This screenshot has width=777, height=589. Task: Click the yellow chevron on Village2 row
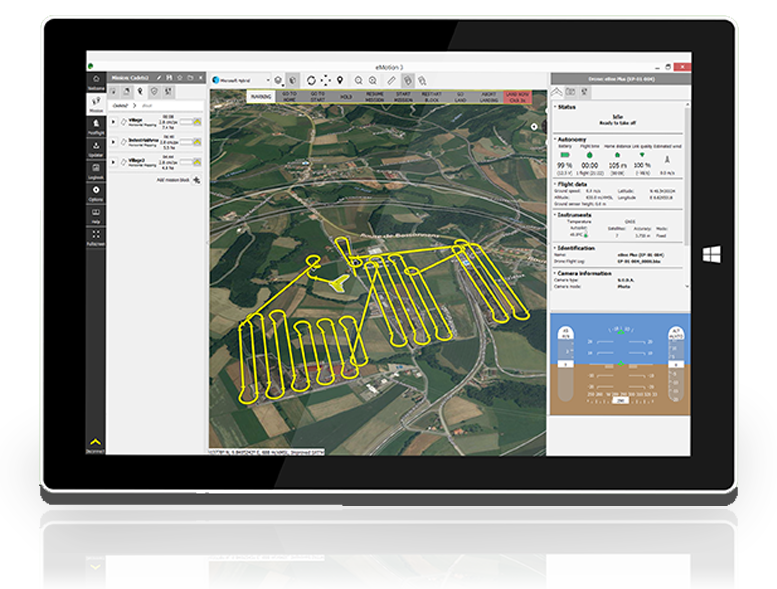(x=197, y=162)
